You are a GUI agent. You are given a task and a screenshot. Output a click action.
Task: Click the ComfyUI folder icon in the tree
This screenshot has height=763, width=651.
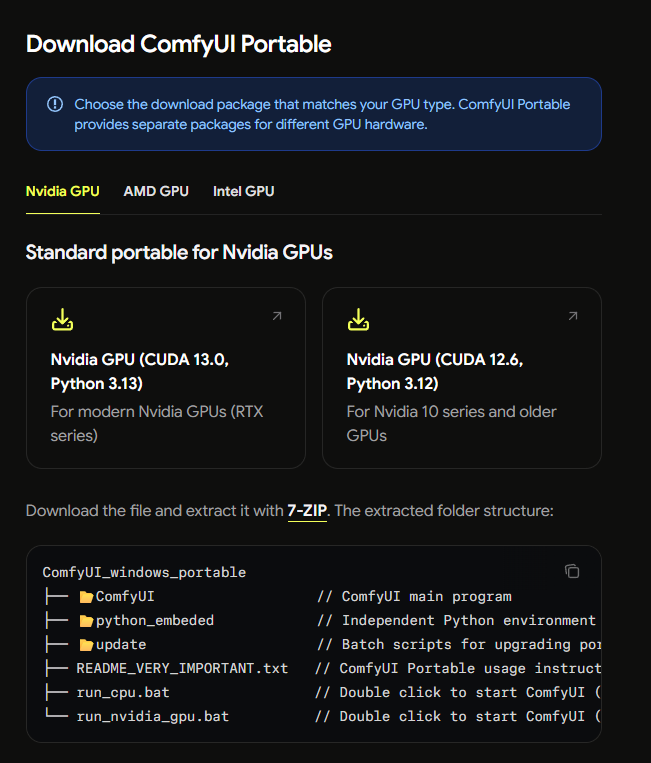tap(86, 597)
